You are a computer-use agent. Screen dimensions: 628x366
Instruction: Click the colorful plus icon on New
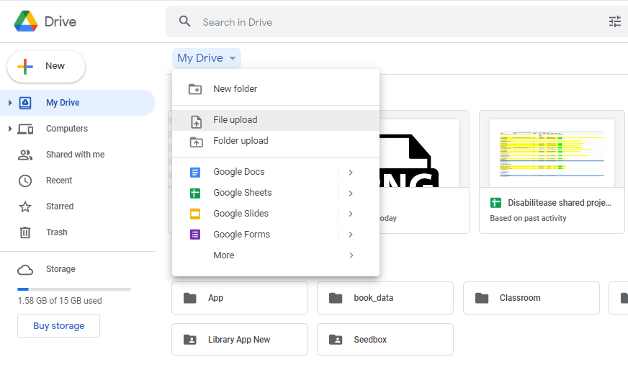pyautogui.click(x=25, y=66)
